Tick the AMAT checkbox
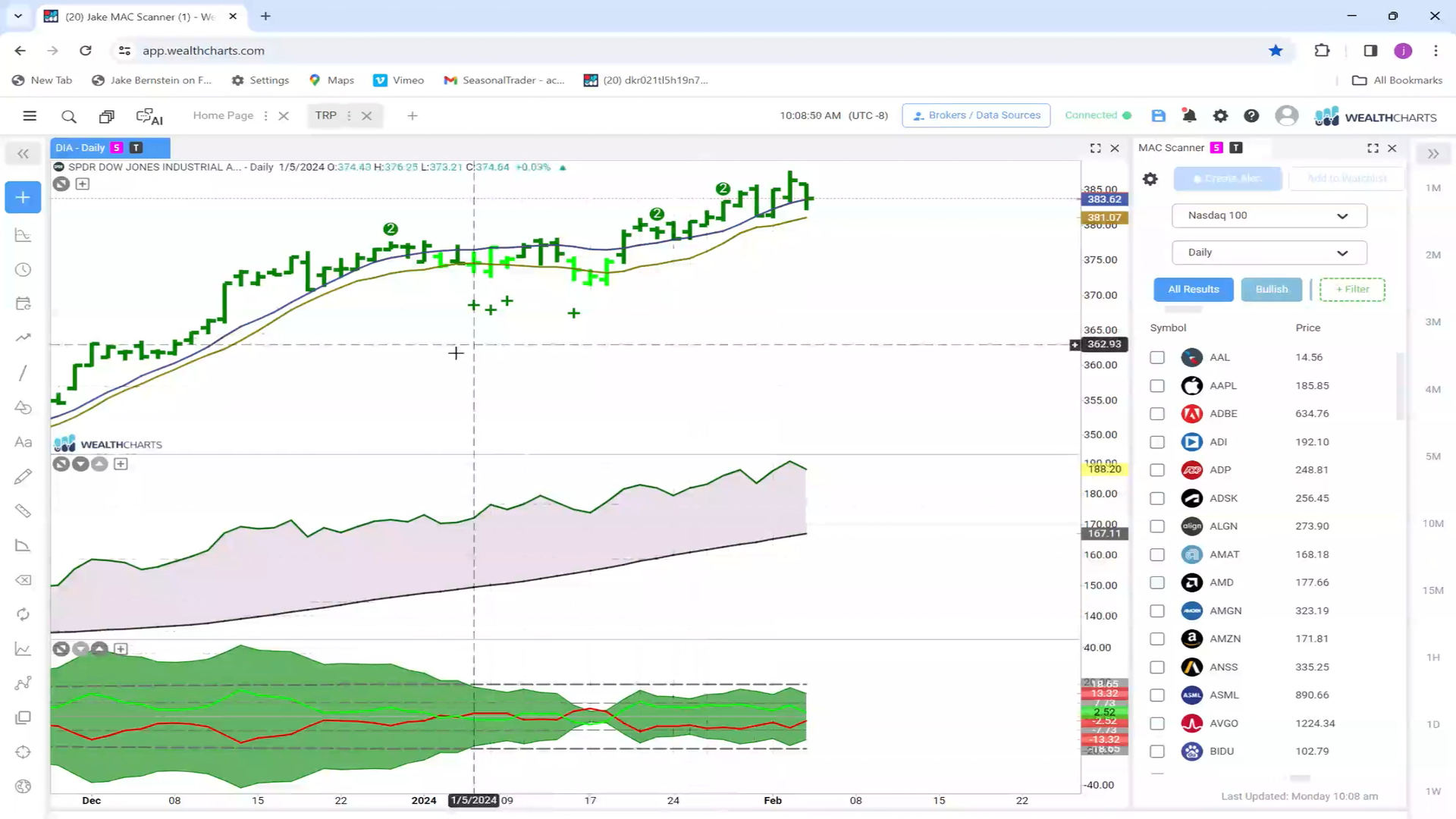1456x819 pixels. [x=1157, y=554]
